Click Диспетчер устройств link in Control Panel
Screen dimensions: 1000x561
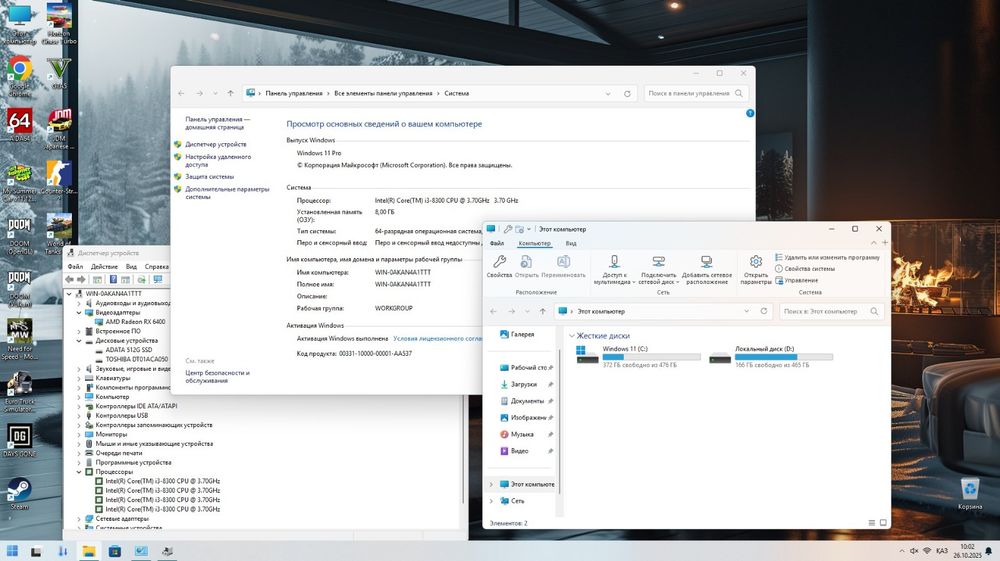coord(216,144)
